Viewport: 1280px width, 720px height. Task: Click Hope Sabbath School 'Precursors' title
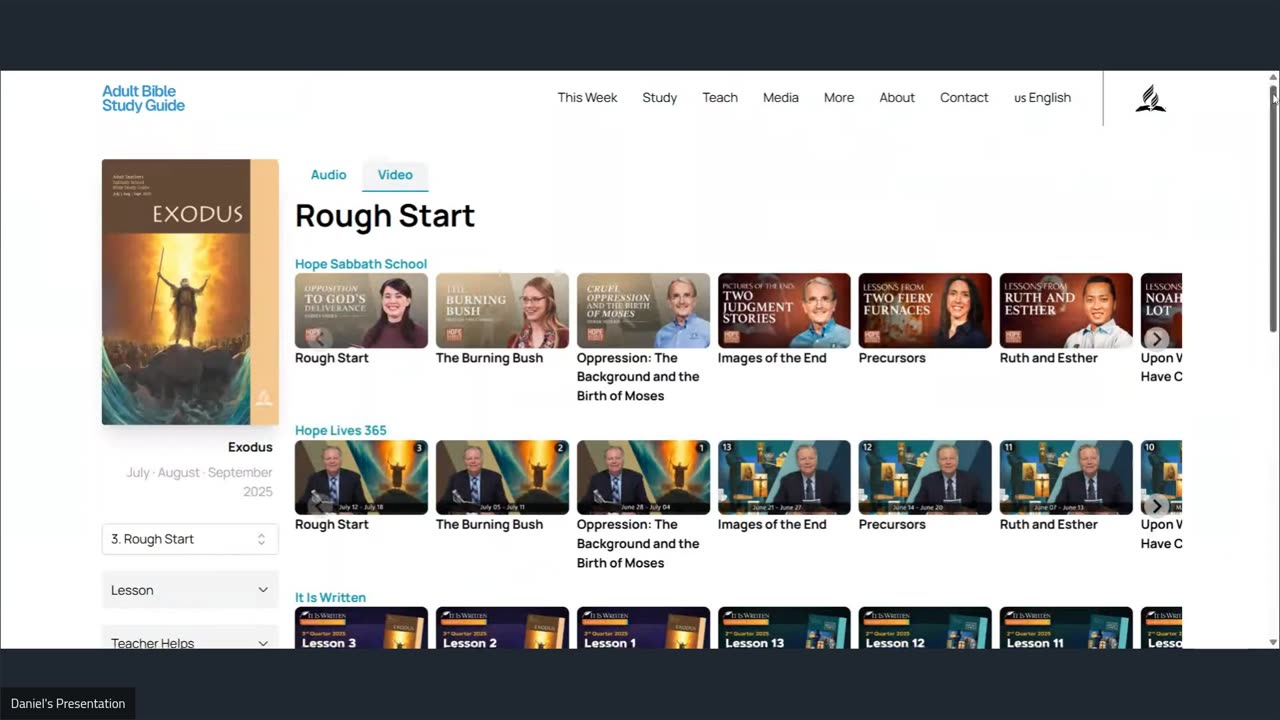(892, 358)
